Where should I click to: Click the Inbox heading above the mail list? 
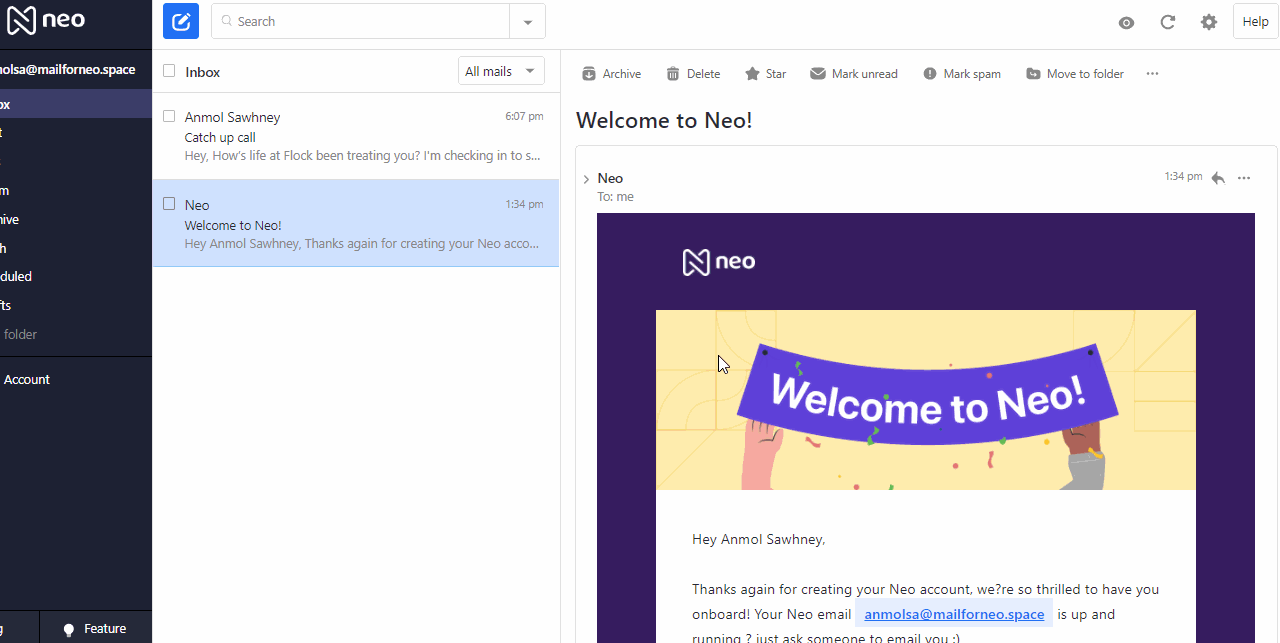click(203, 72)
